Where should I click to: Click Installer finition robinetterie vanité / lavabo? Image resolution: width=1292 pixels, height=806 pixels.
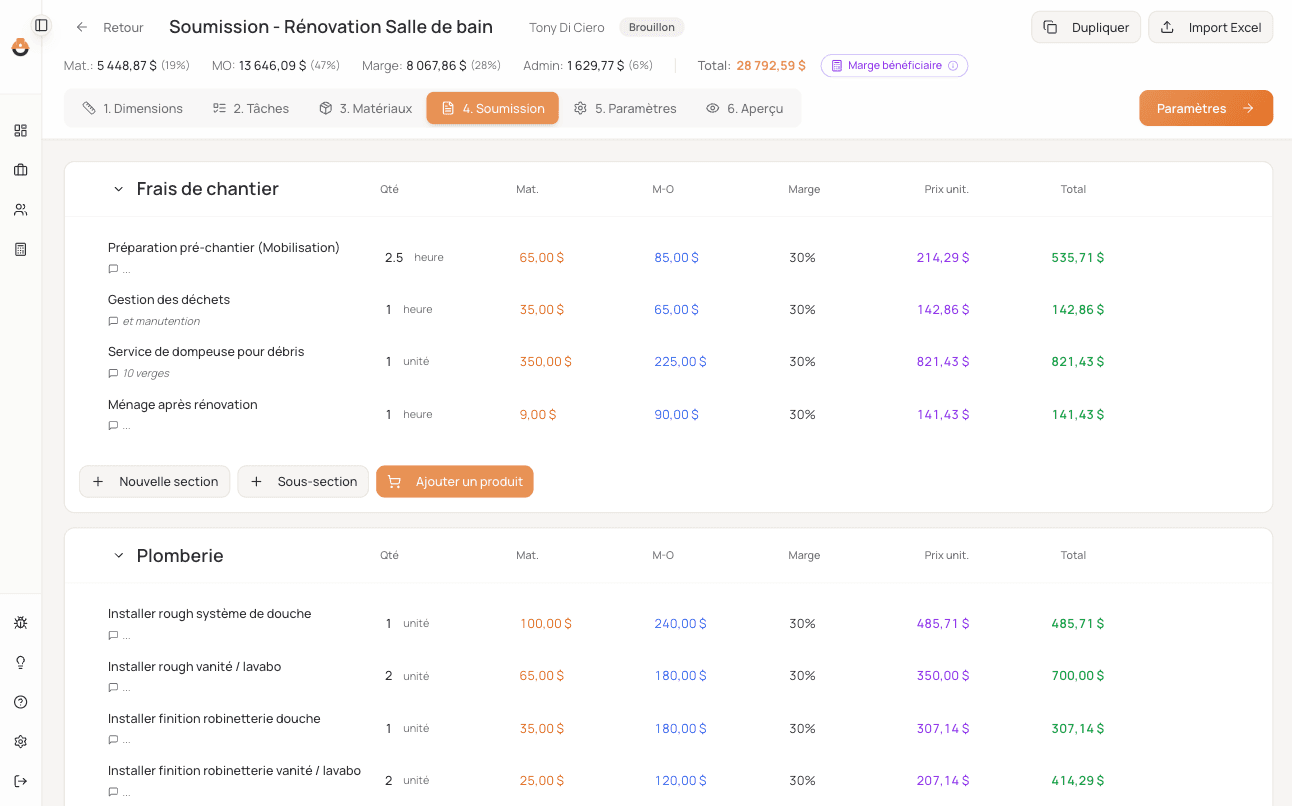point(234,771)
